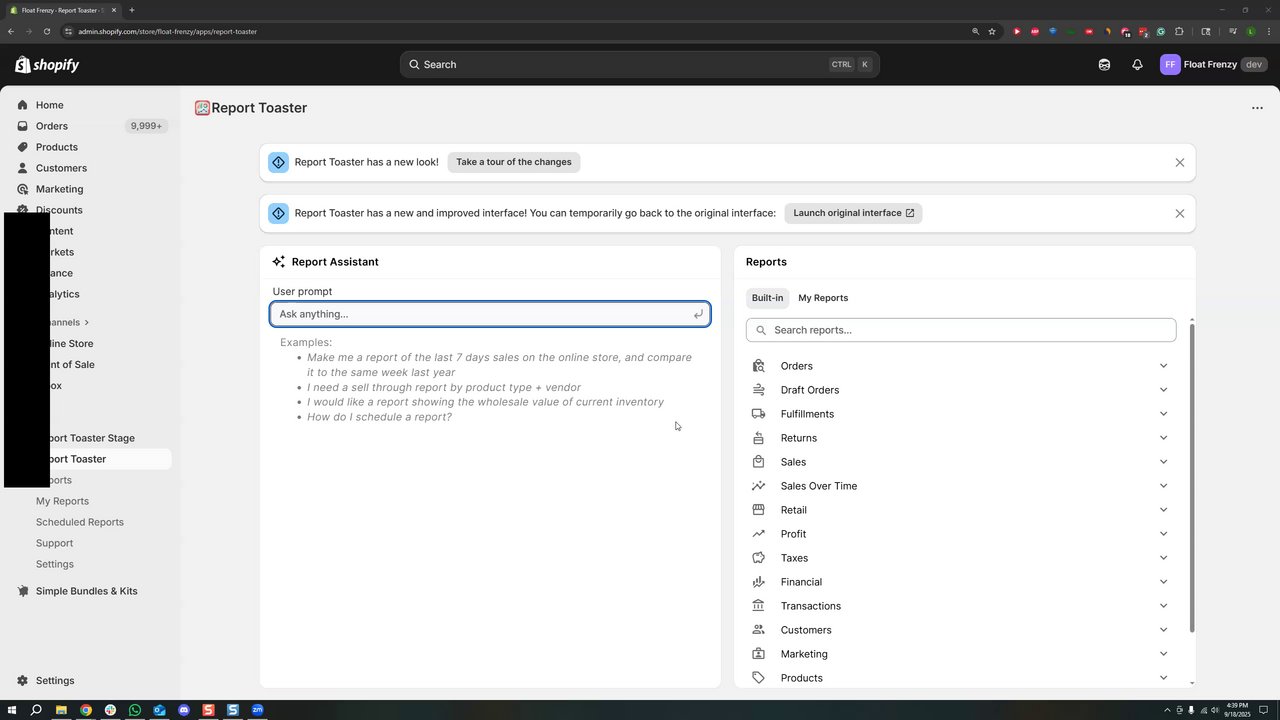Viewport: 1280px width, 720px height.
Task: Click the Customers people icon in reports
Action: pos(758,630)
